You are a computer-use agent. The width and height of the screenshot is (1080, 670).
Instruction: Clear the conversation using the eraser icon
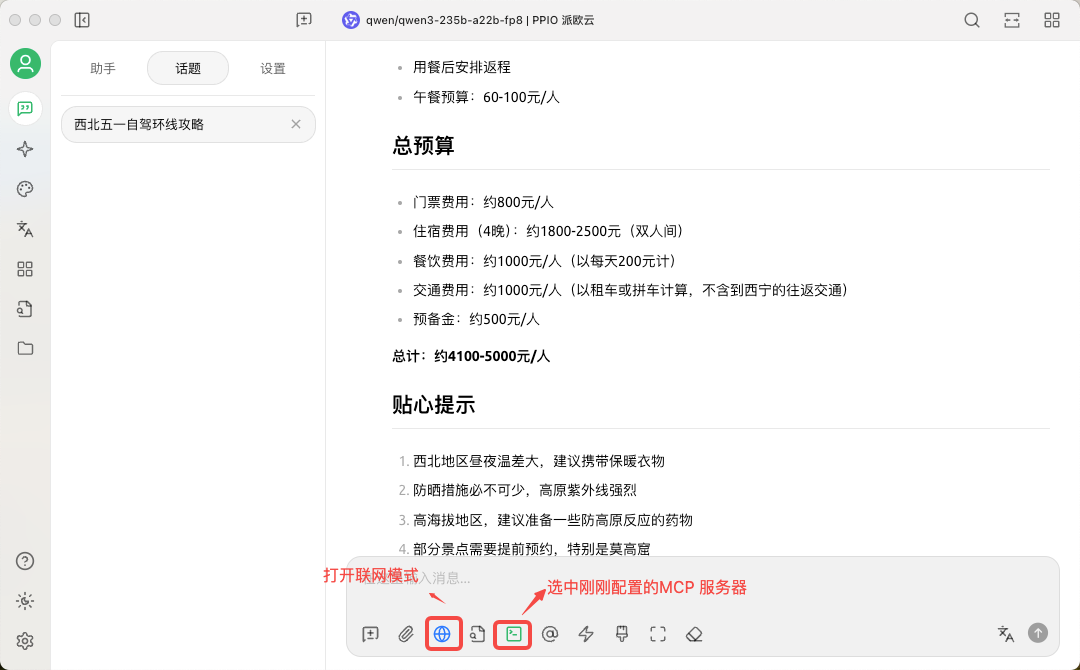pos(694,633)
